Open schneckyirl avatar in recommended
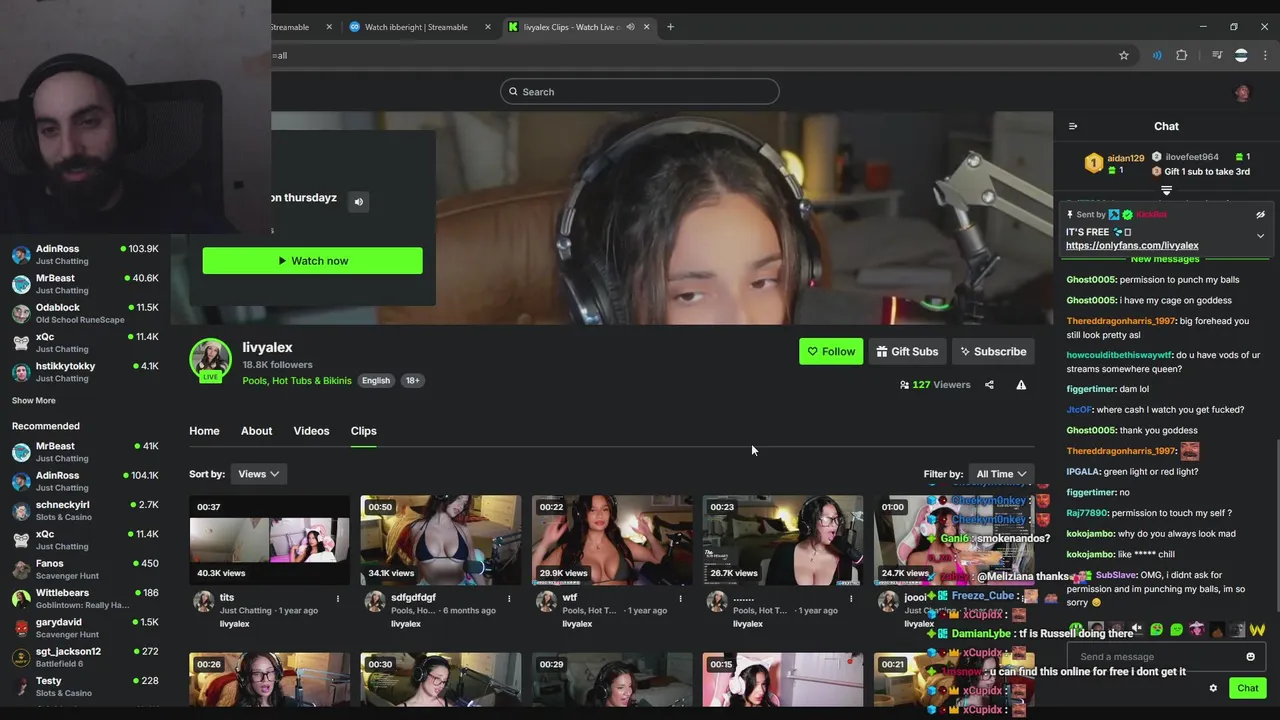This screenshot has height=720, width=1280. (21, 511)
